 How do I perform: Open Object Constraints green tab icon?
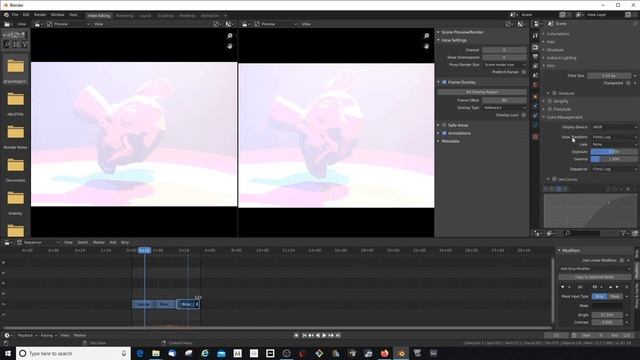536,126
